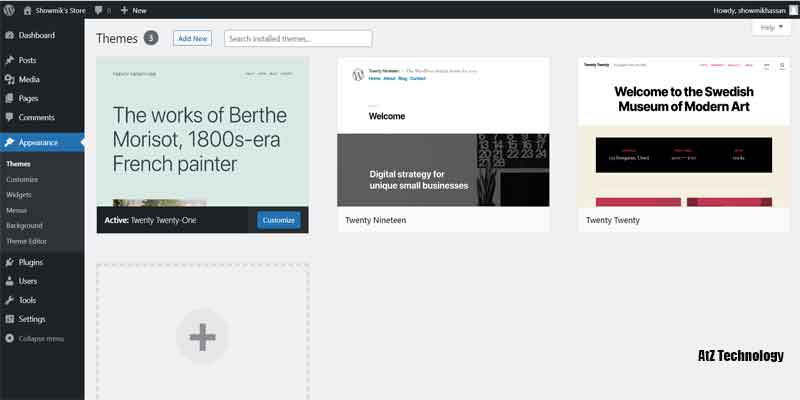Select the Twenty Nineteen theme thumbnail
Image resolution: width=800 pixels, height=400 pixels.
point(443,132)
